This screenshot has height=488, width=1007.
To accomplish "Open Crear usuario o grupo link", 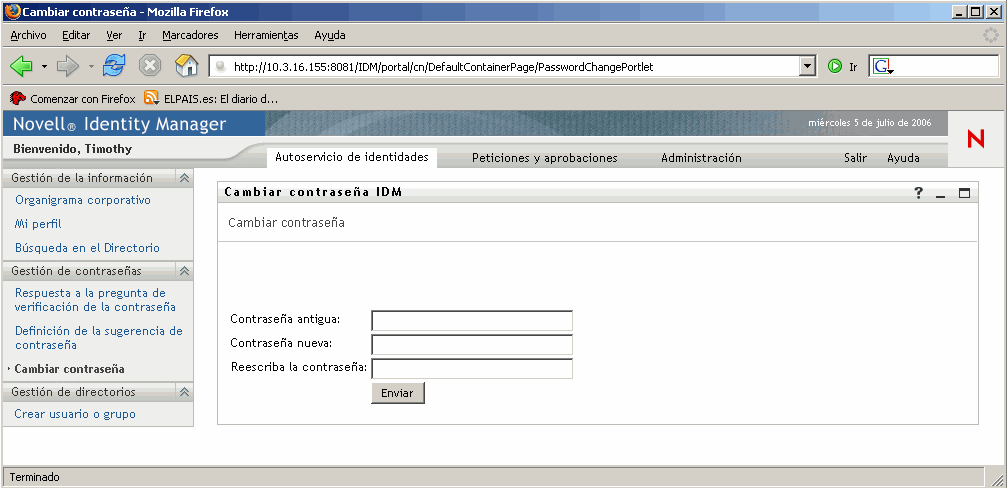I will pos(75,414).
